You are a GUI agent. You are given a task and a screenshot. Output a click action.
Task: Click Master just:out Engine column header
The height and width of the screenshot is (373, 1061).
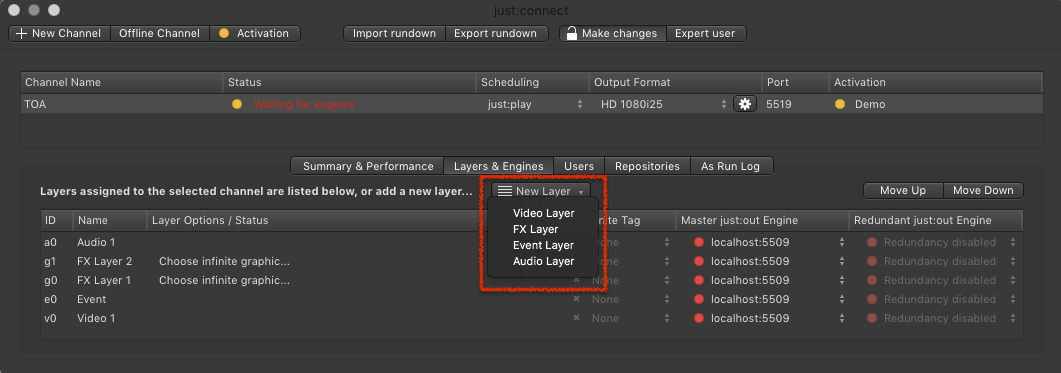(x=762, y=221)
